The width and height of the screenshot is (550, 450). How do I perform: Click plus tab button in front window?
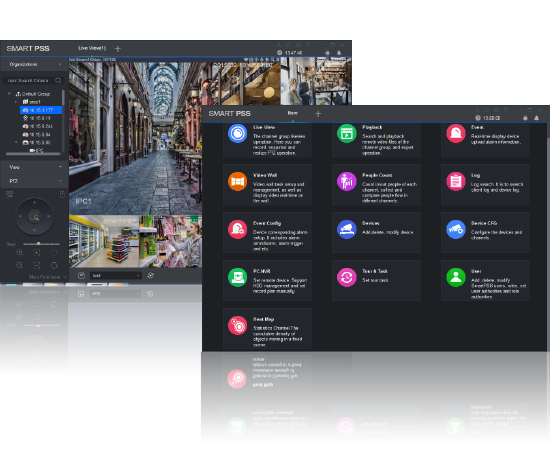tap(318, 114)
